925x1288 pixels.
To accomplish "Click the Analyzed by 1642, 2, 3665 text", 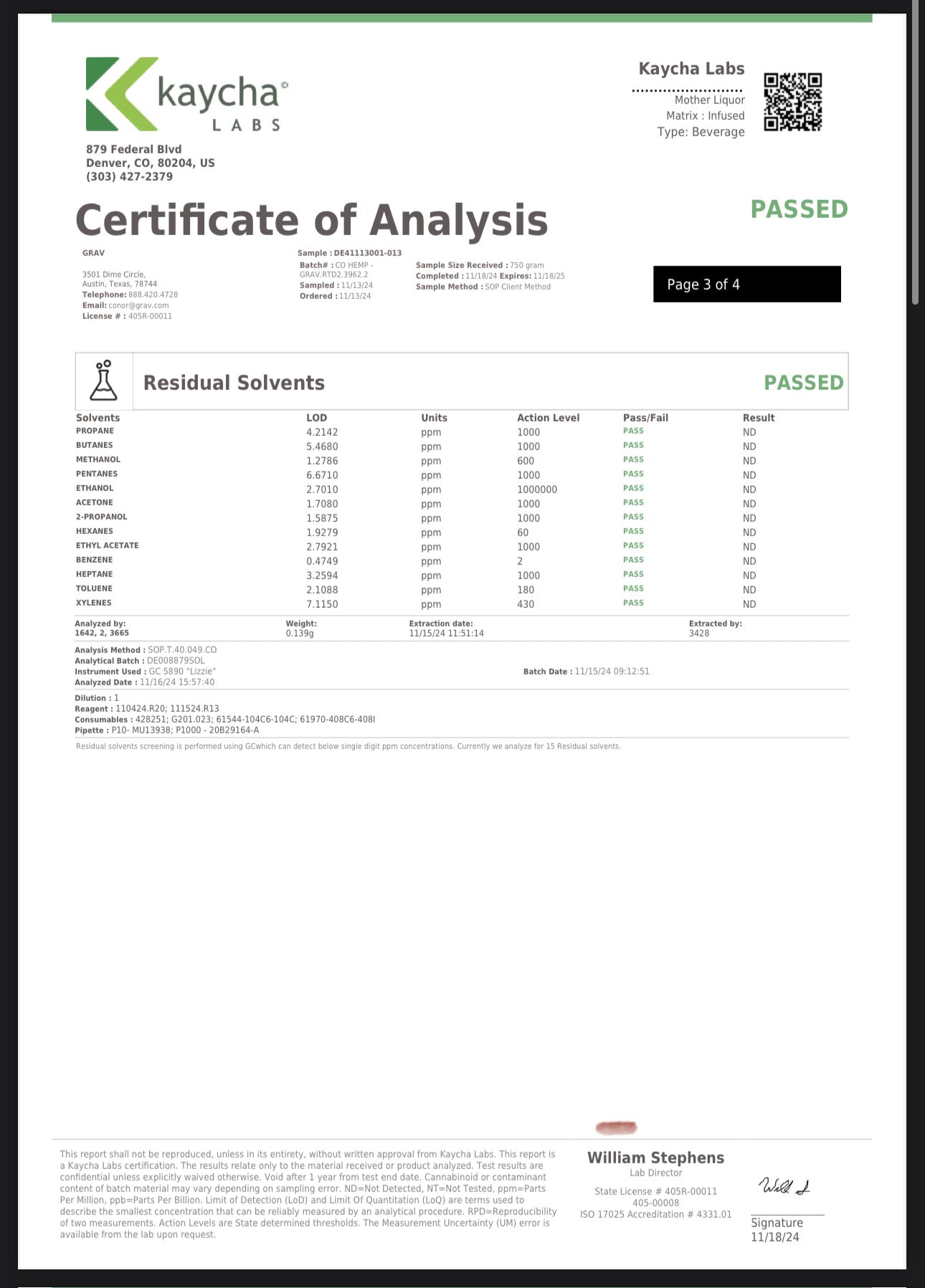I will (102, 629).
